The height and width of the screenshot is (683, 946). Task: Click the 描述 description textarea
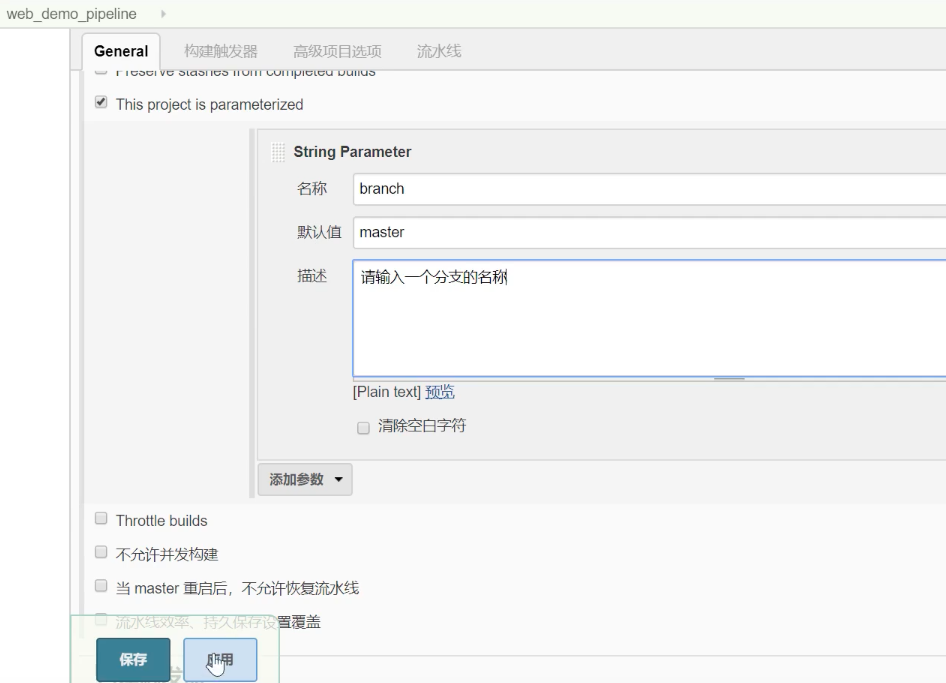tap(649, 319)
